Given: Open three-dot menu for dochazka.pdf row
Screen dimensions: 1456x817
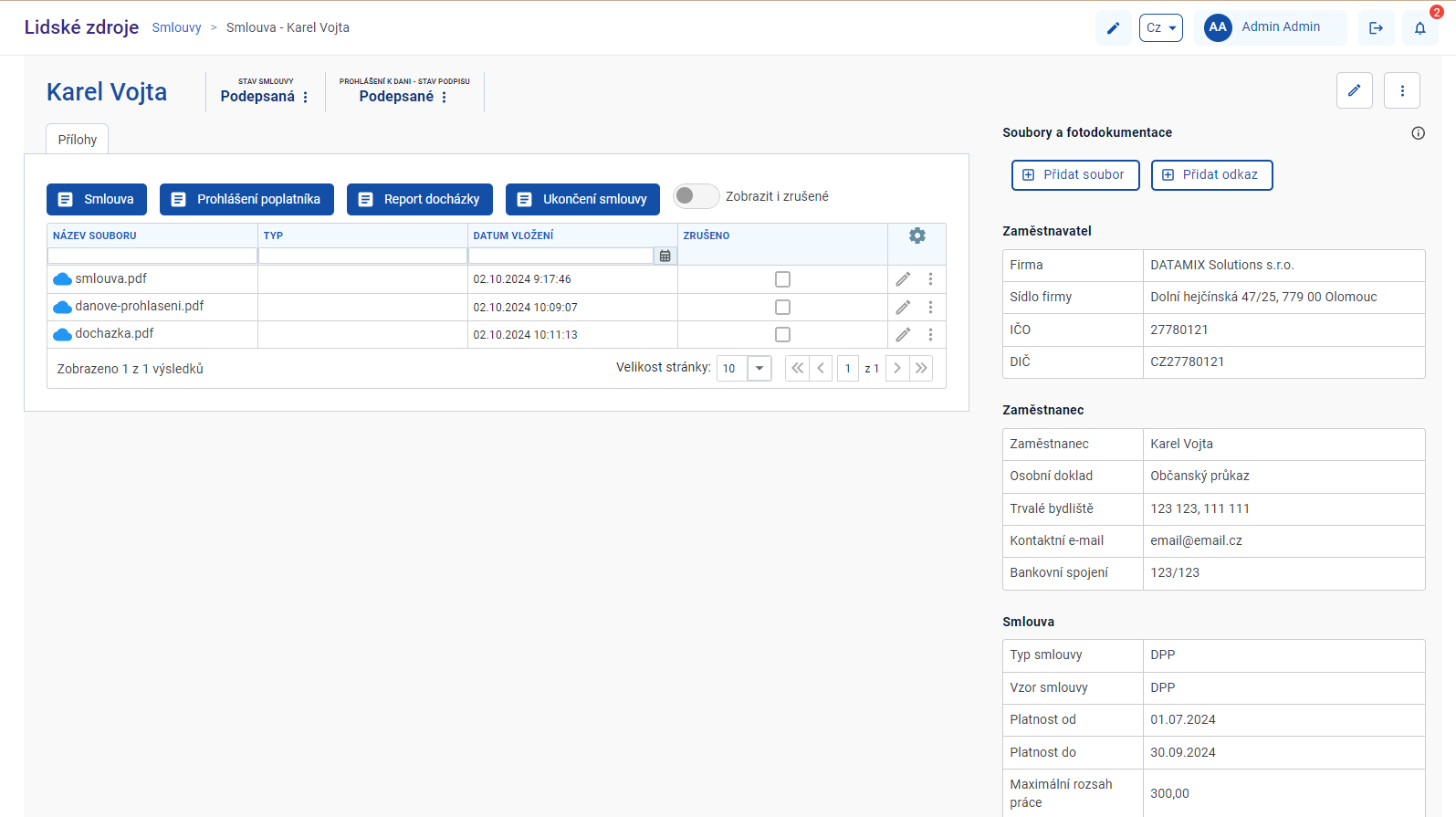Looking at the screenshot, I should pyautogui.click(x=930, y=335).
